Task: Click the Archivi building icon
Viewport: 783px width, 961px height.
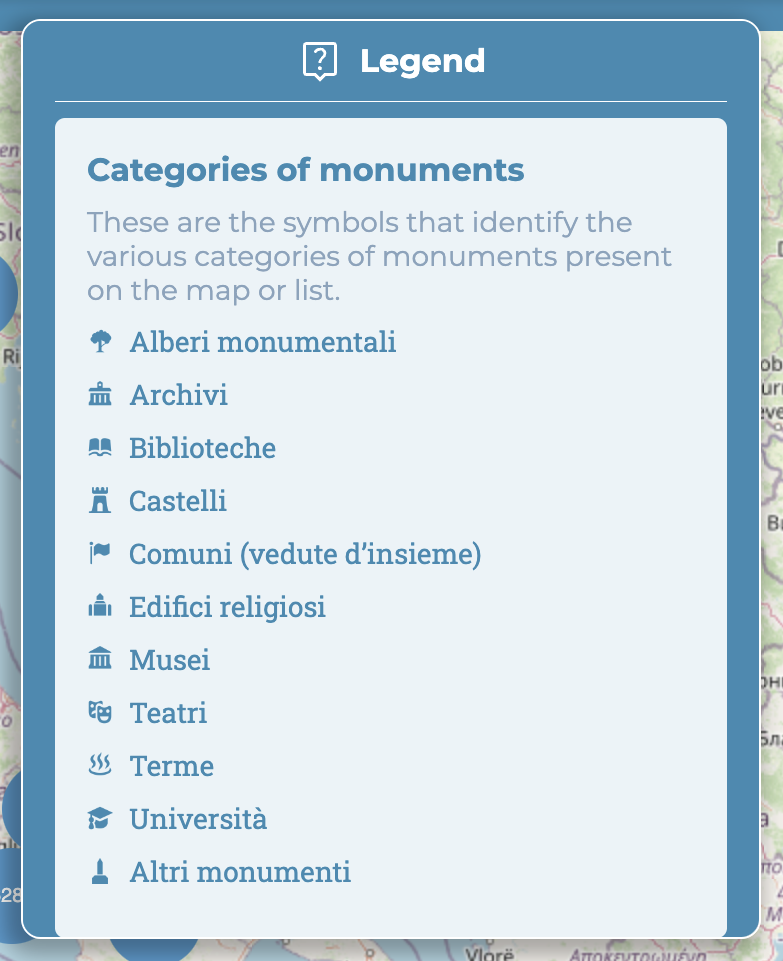Action: point(100,395)
